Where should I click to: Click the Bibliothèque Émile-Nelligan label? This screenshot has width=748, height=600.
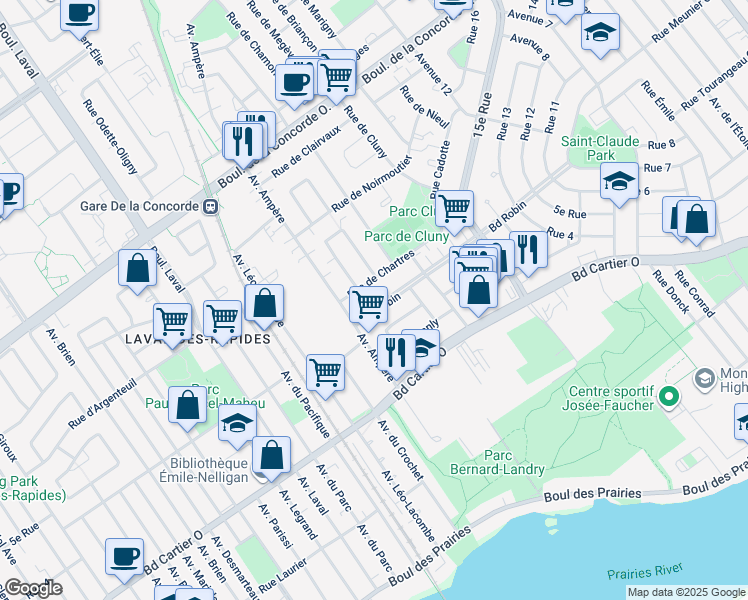point(204,470)
